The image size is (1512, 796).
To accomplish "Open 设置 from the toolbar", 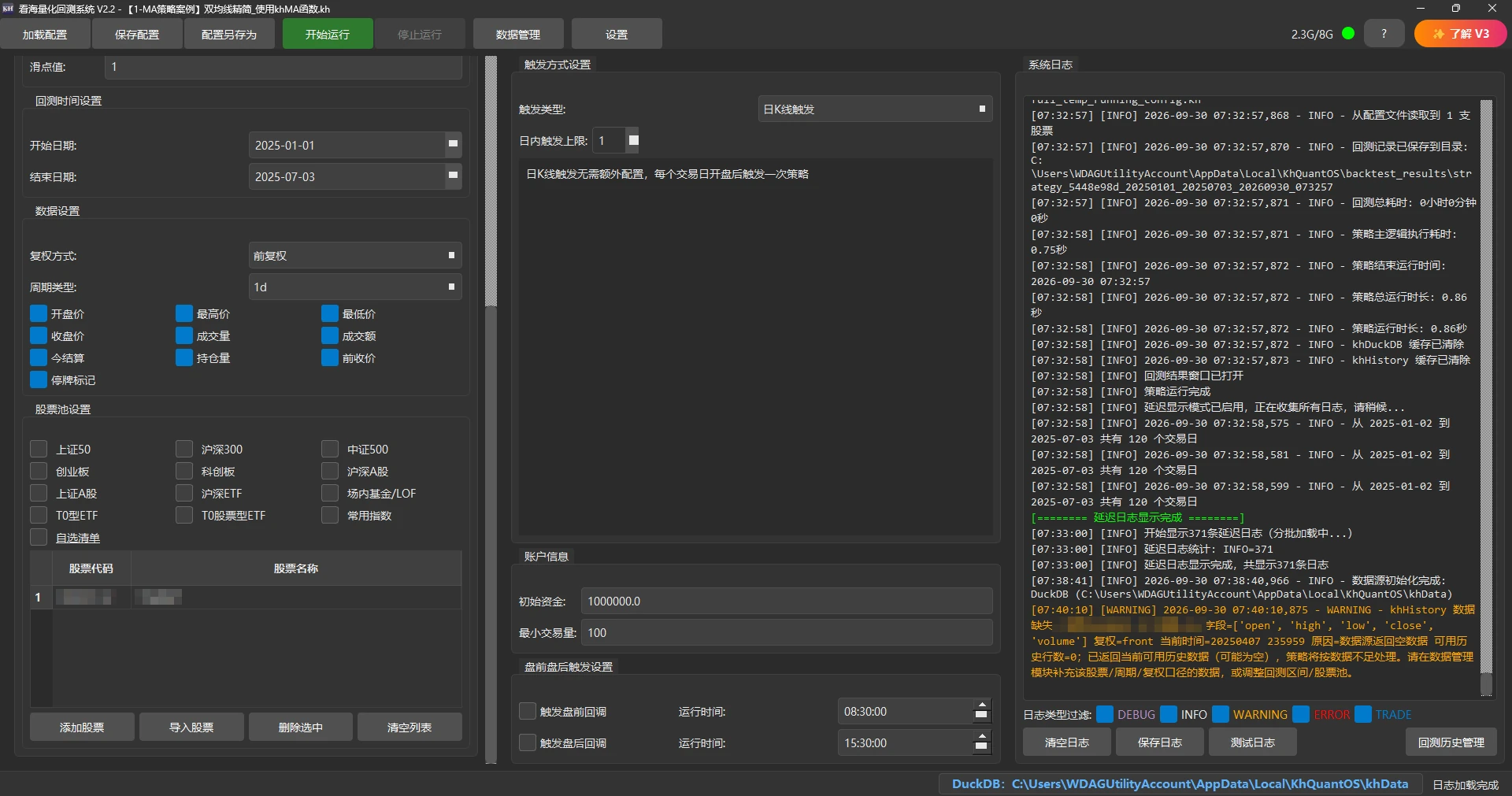I will pyautogui.click(x=617, y=34).
